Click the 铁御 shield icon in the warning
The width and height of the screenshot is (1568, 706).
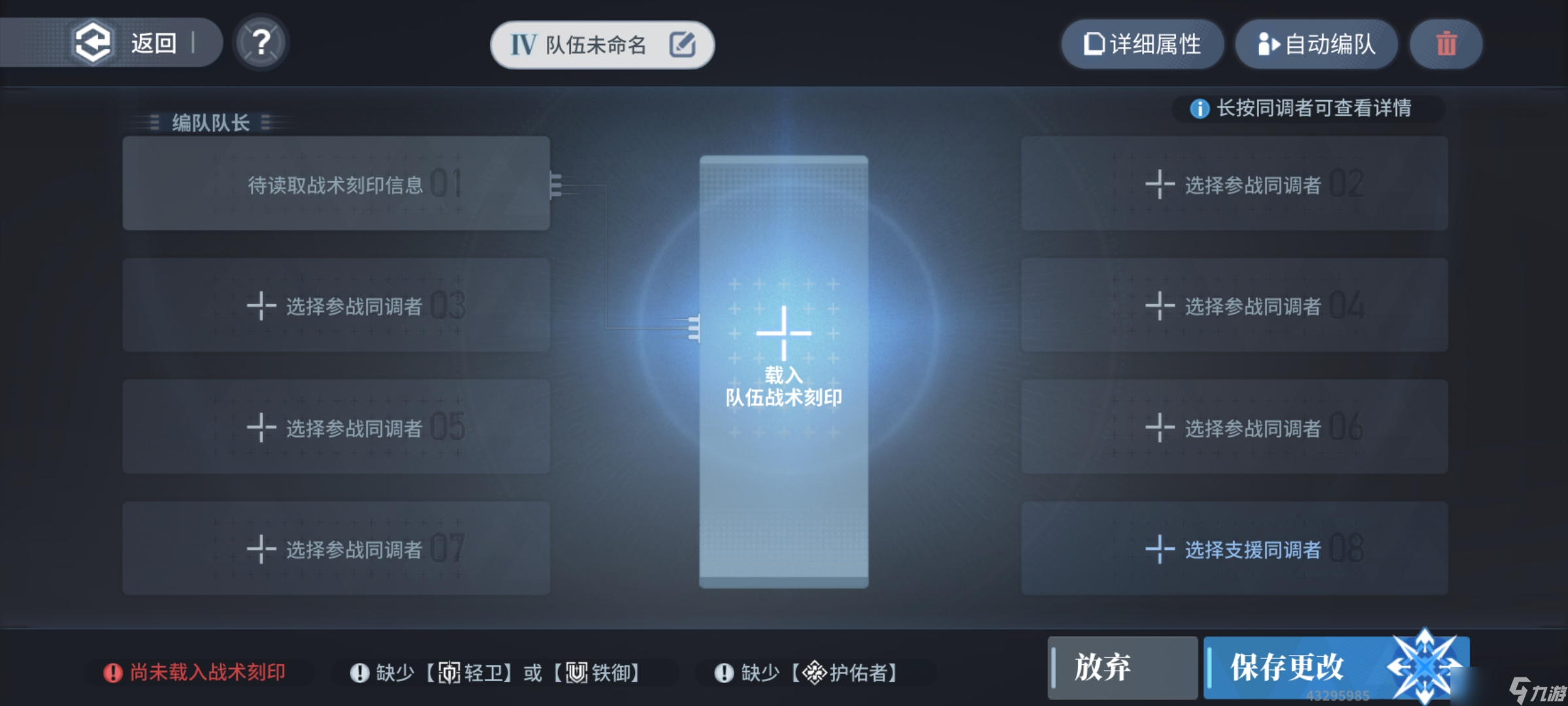pyautogui.click(x=576, y=673)
